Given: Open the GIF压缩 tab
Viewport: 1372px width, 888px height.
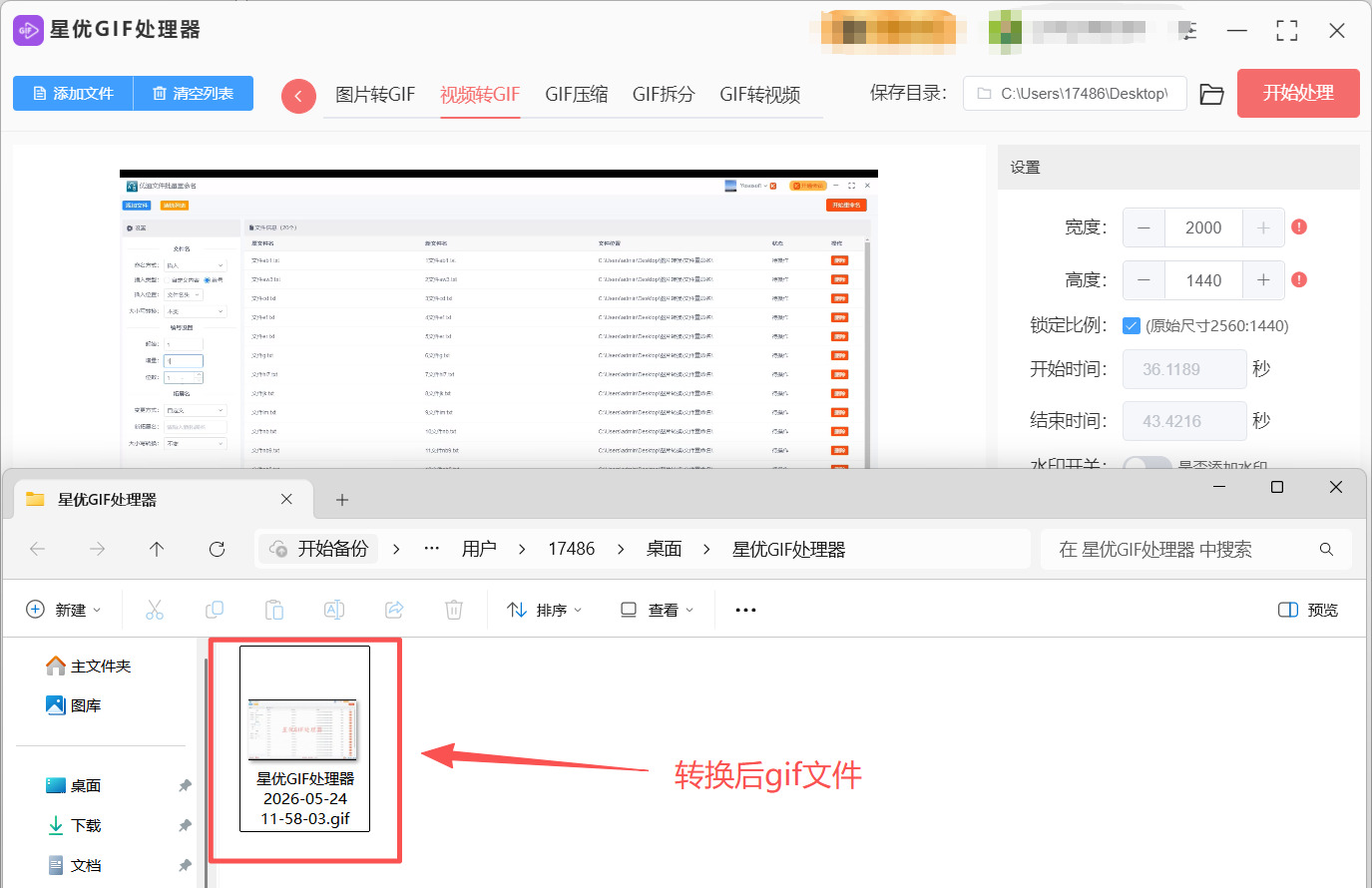Looking at the screenshot, I should (577, 95).
